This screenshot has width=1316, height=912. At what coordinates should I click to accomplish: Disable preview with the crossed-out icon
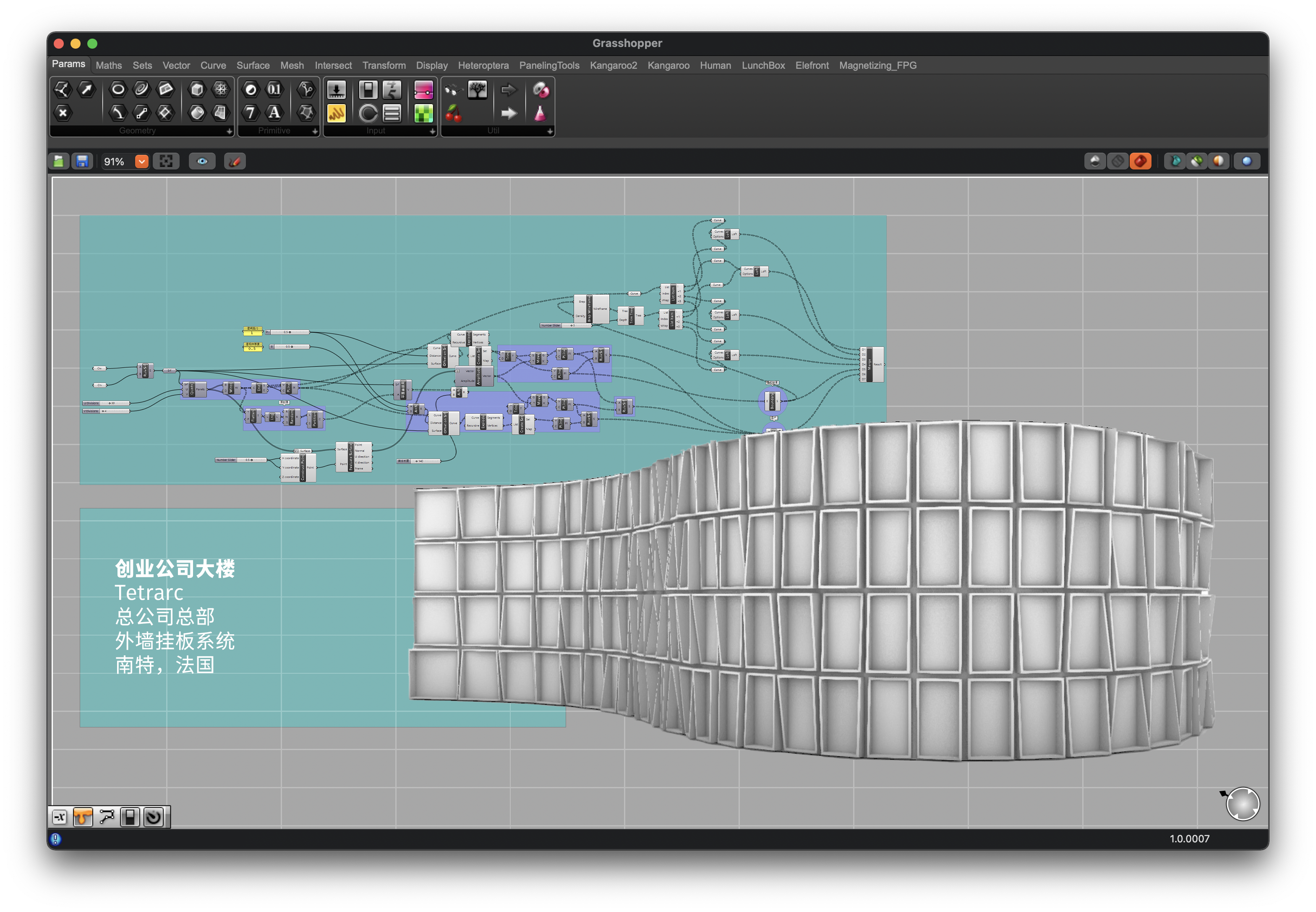point(1117,161)
